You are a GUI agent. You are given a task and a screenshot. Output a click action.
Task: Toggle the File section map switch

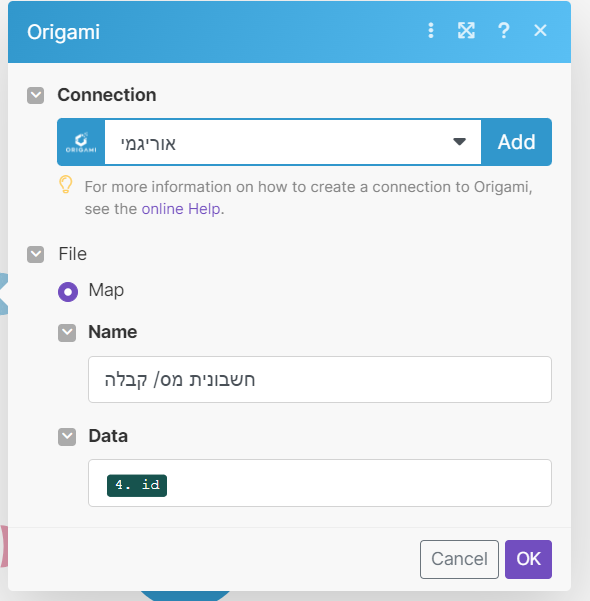tap(35, 254)
